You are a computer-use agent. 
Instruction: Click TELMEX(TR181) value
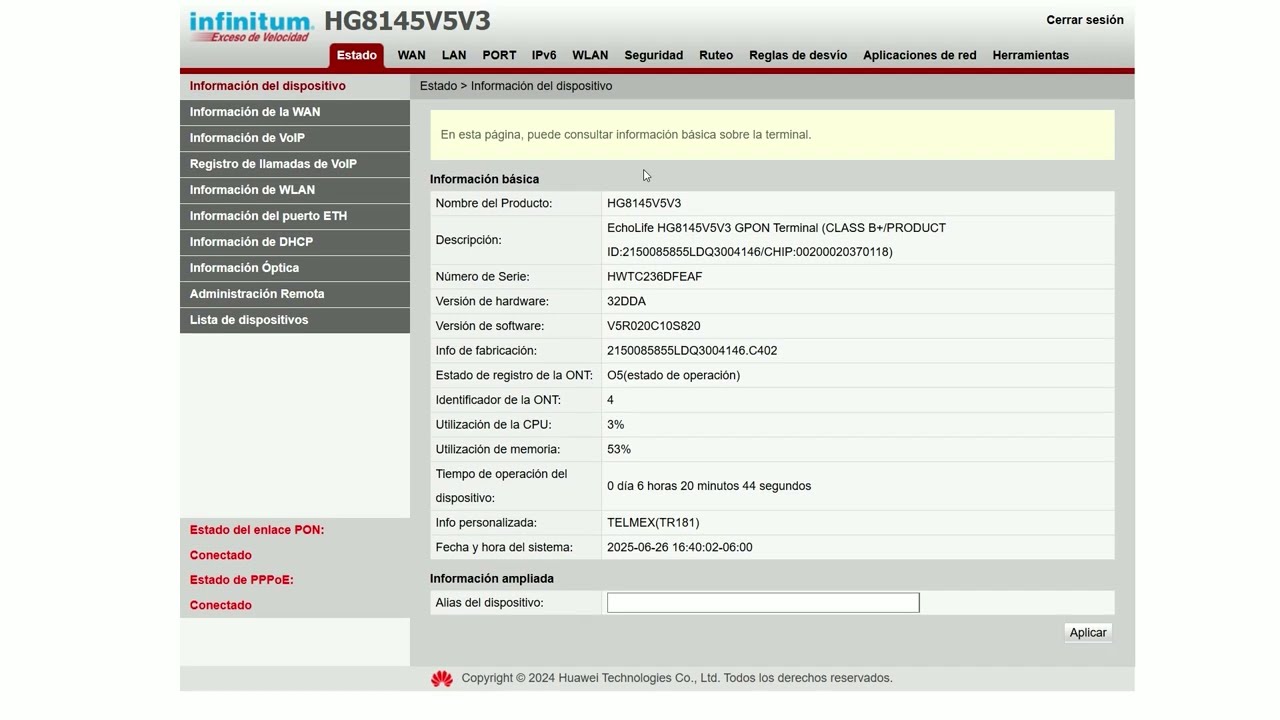653,523
